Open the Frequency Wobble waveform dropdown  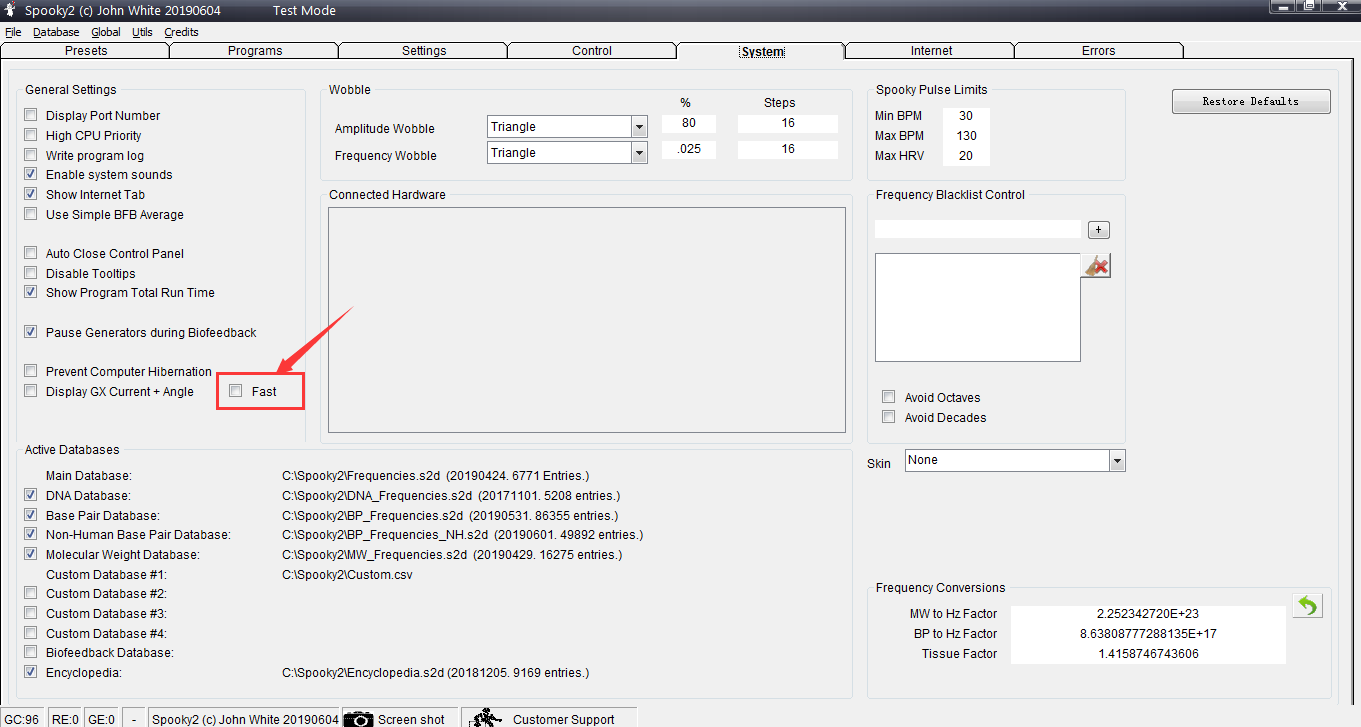pyautogui.click(x=639, y=153)
